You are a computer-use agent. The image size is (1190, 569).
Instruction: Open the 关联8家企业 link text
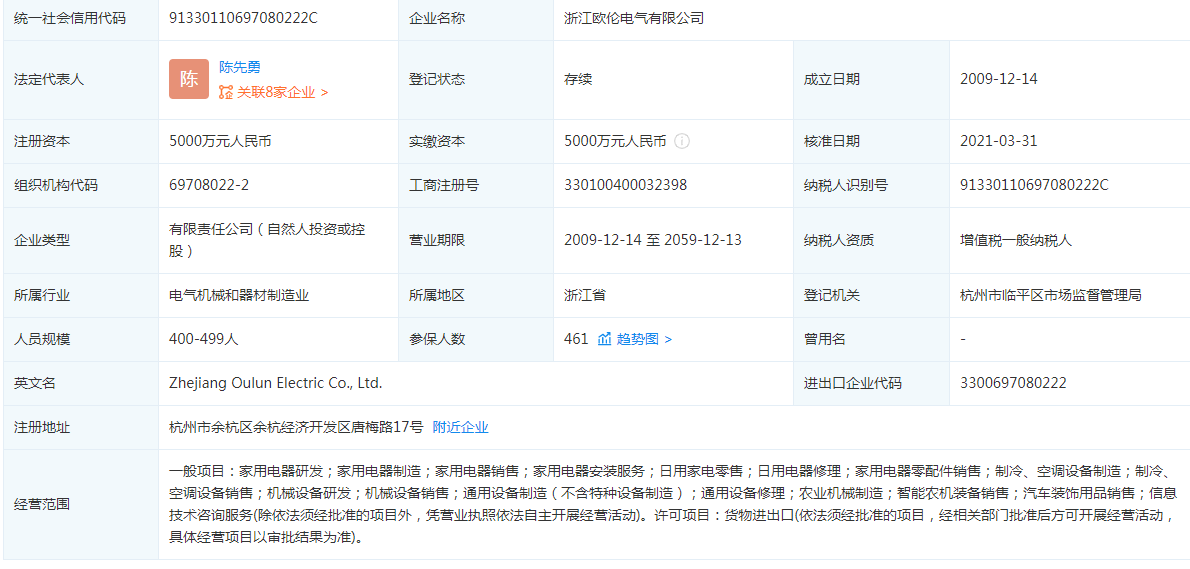point(276,92)
